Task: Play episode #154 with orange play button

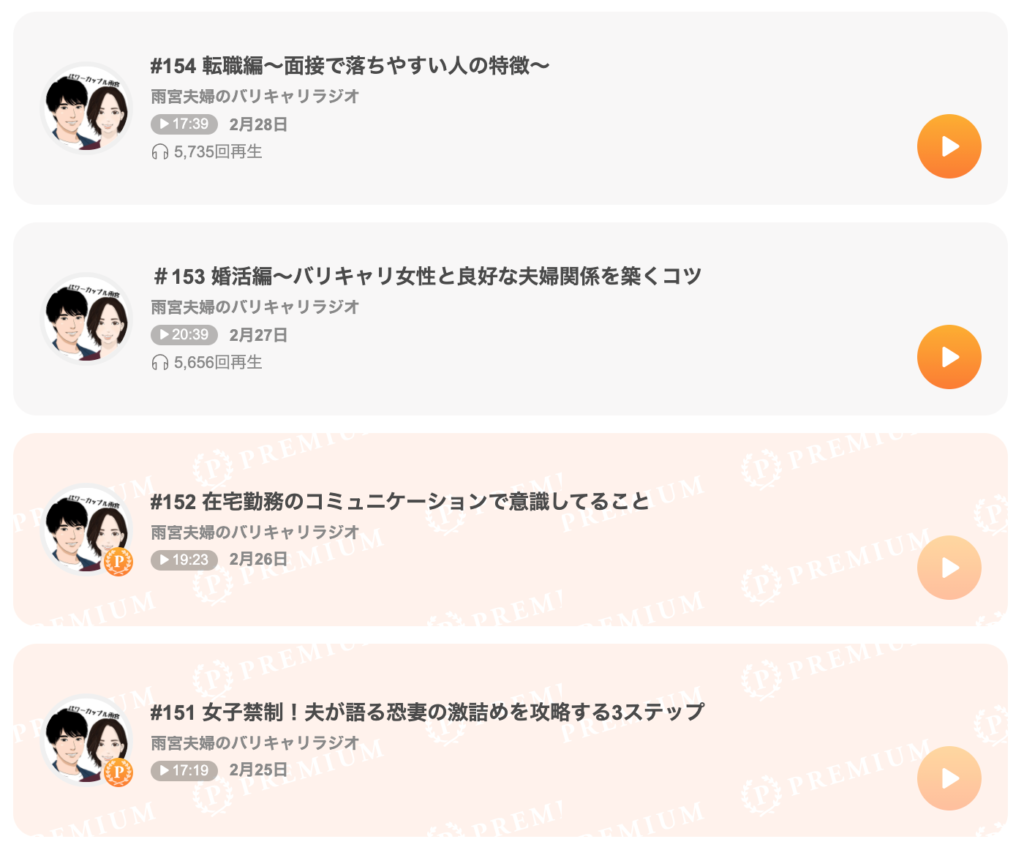Action: point(949,146)
